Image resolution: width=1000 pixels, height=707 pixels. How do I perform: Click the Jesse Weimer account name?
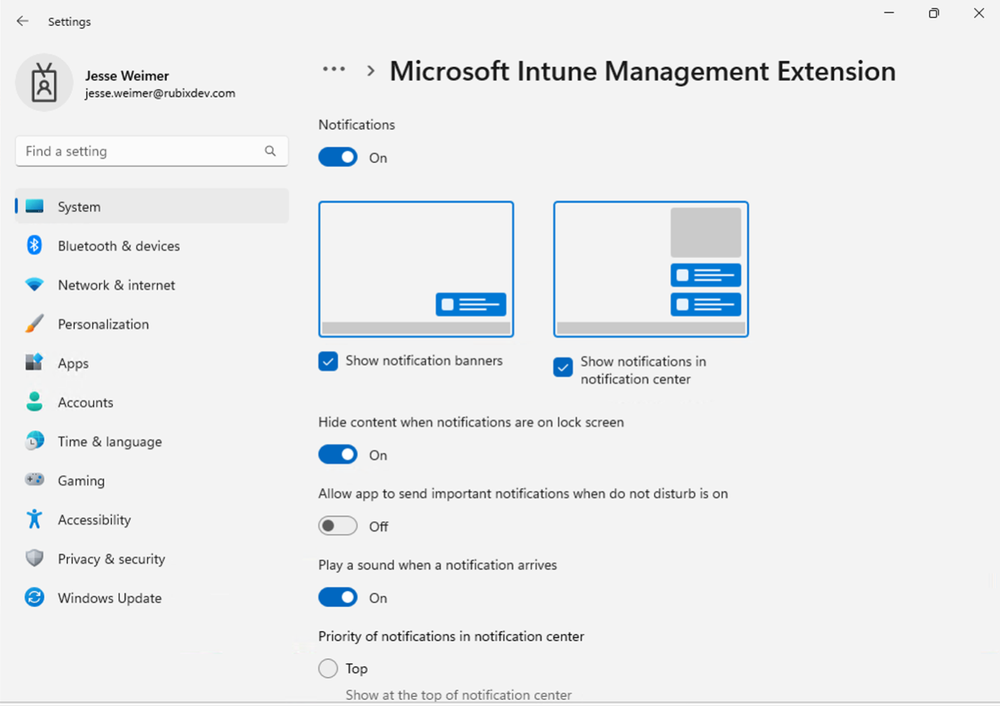[127, 75]
